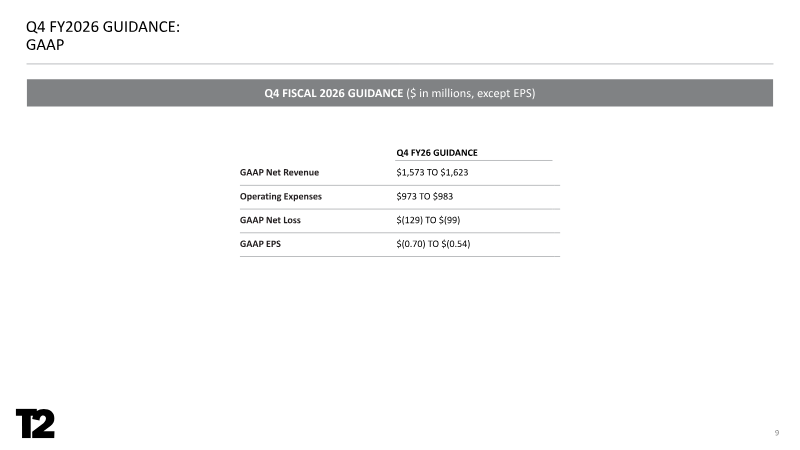Click the T2 Take-Two logo
The height and width of the screenshot is (450, 800).
[x=35, y=423]
